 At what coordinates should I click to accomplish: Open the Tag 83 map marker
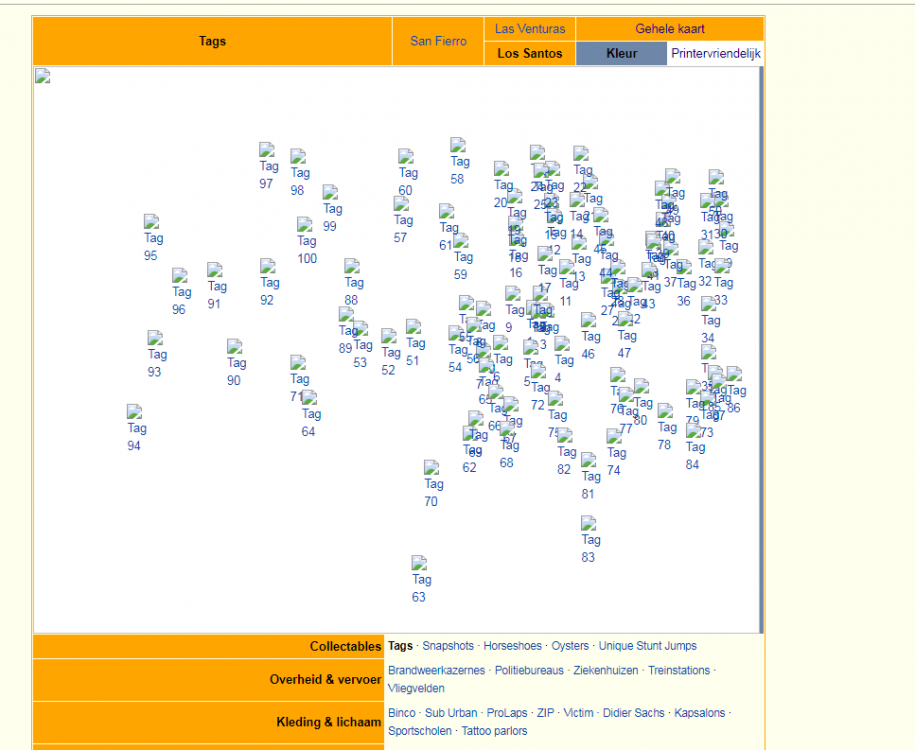pyautogui.click(x=590, y=540)
